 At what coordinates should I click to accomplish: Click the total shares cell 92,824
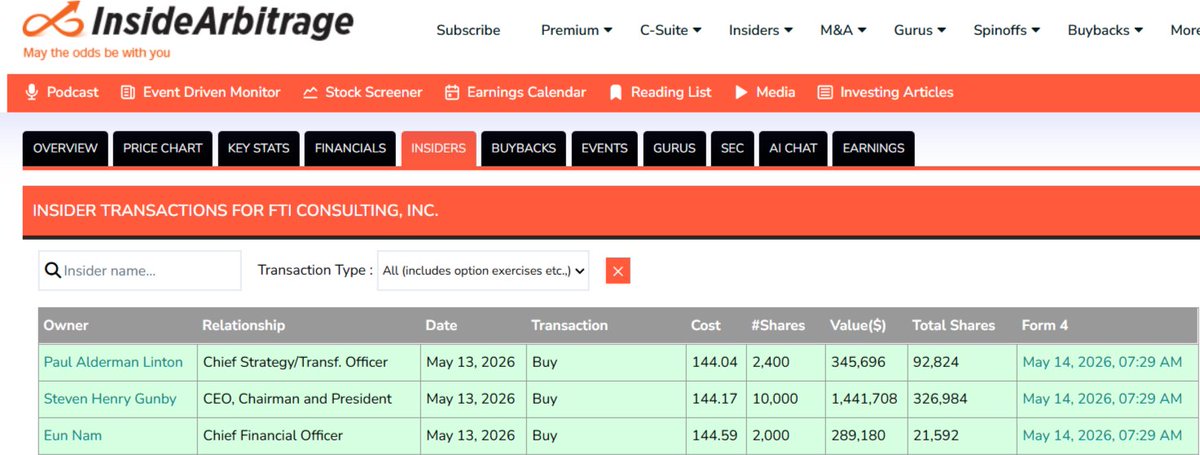click(960, 361)
